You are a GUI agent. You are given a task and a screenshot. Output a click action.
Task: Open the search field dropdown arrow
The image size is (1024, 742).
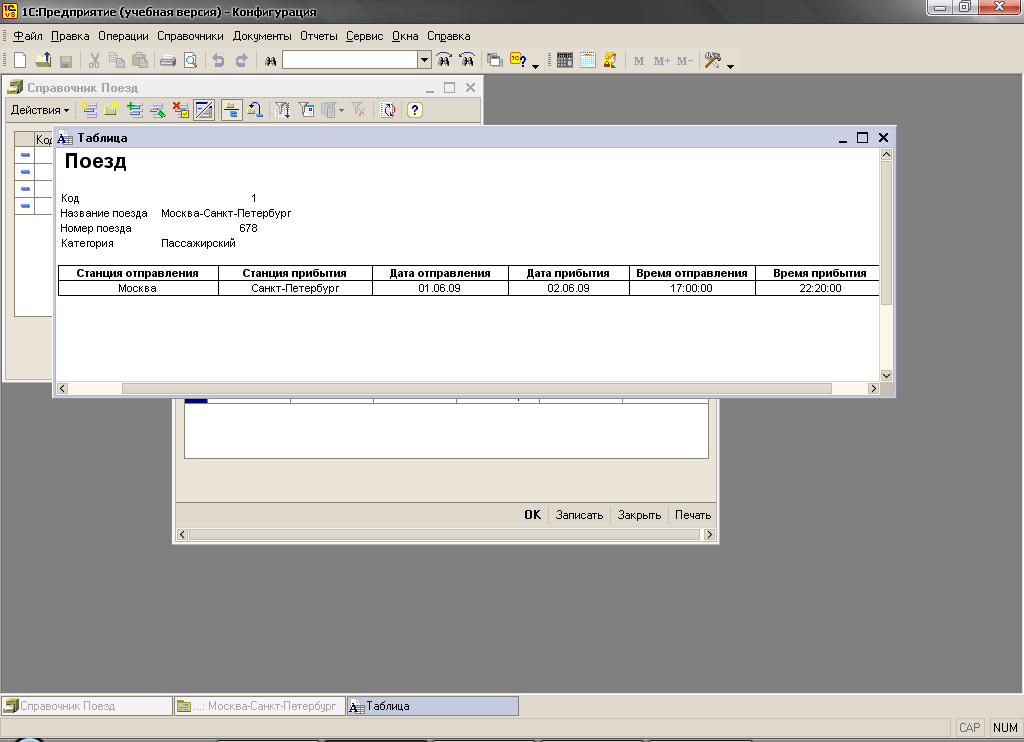pos(424,61)
